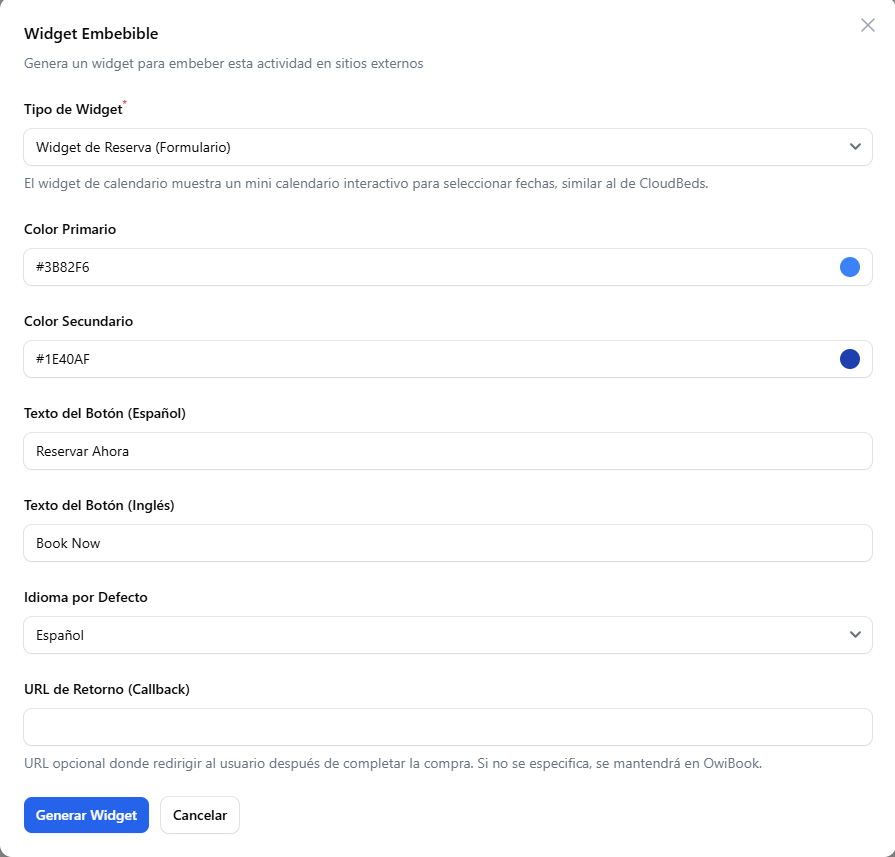Click the 'Texto del Botón (Inglés)' label
This screenshot has height=857, width=895.
[x=99, y=505]
